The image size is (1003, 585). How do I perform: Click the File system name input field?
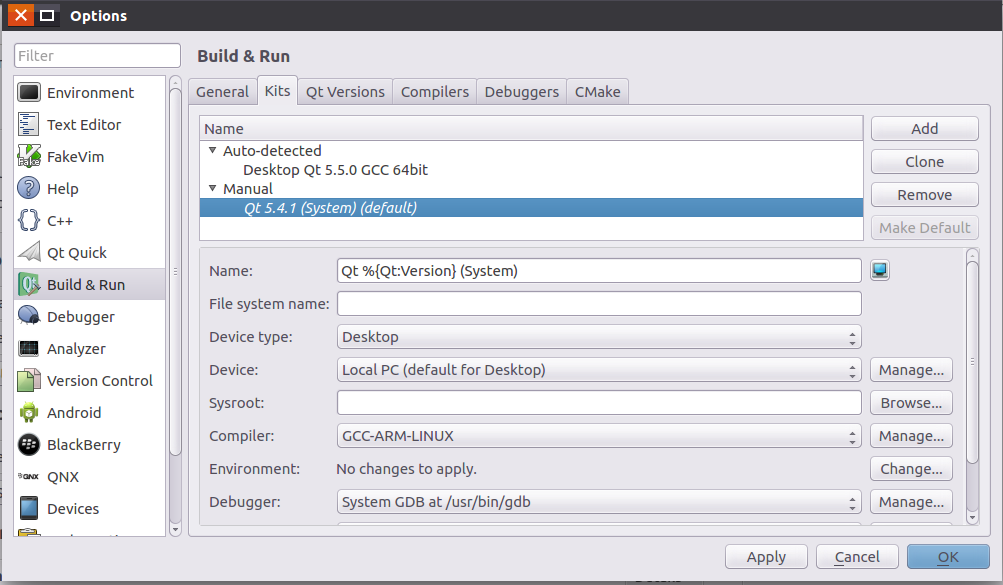(599, 304)
